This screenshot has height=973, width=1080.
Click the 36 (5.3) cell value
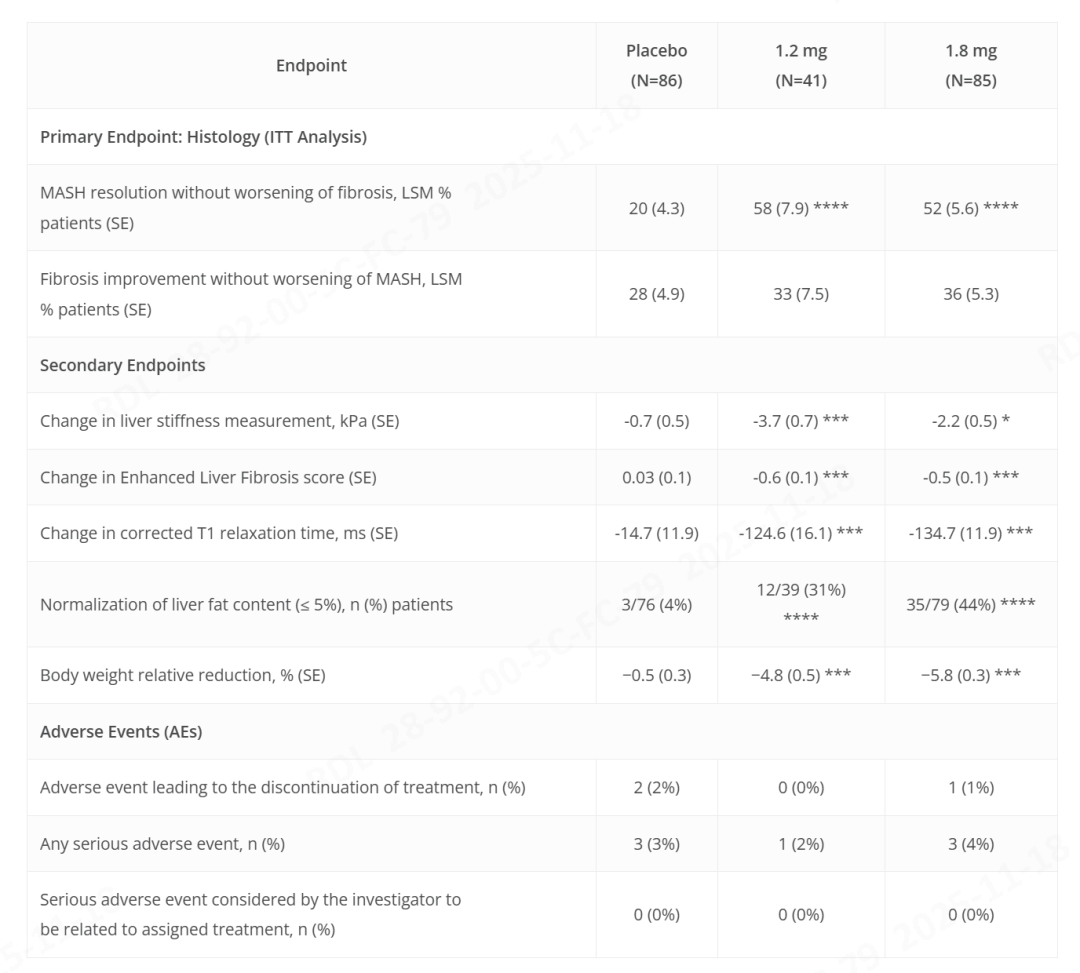[971, 294]
